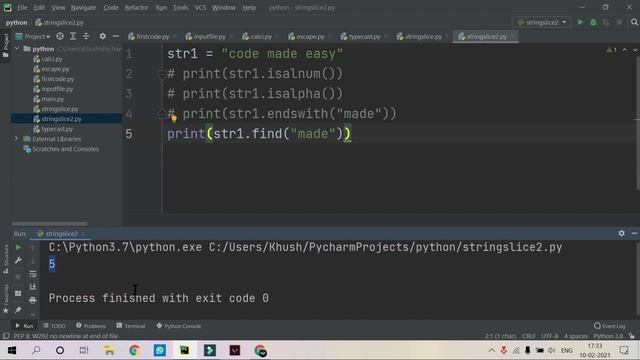Select calci.py in the project tree

(x=52, y=59)
